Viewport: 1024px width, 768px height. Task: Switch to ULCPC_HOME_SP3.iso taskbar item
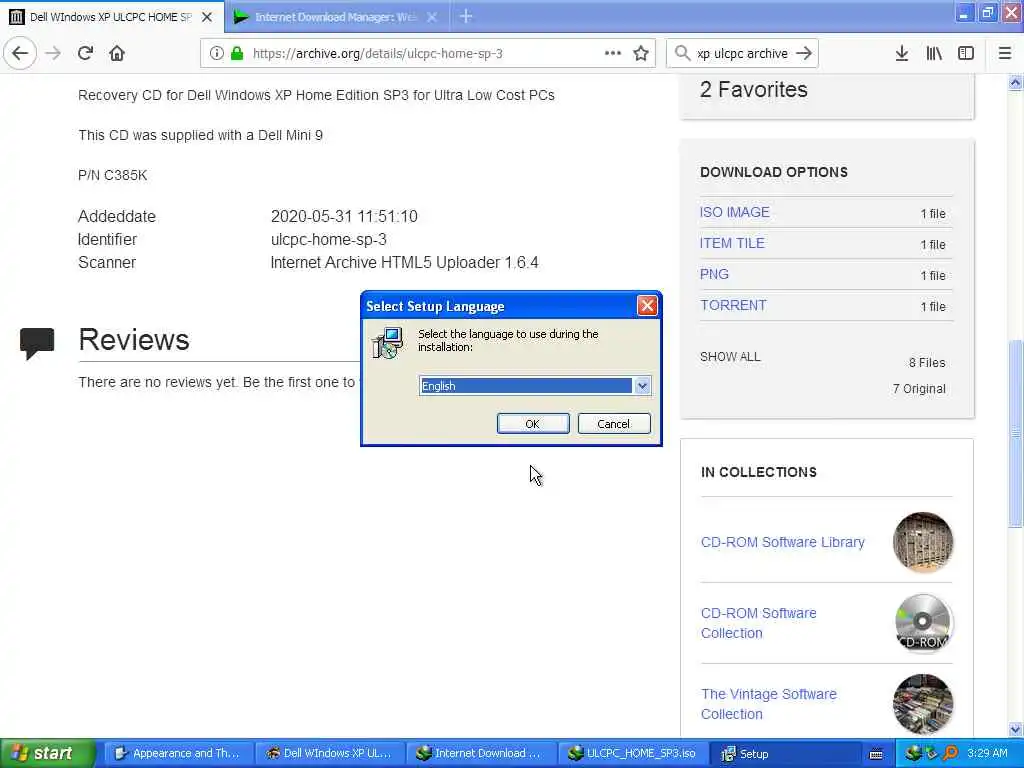click(633, 753)
